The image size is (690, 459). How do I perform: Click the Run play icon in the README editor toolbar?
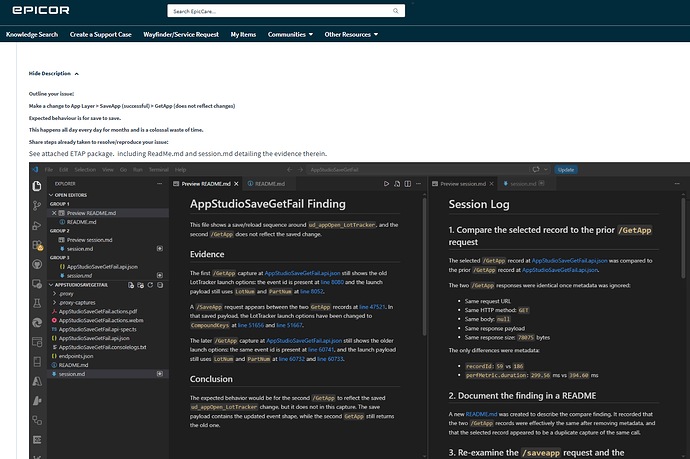pyautogui.click(x=386, y=184)
